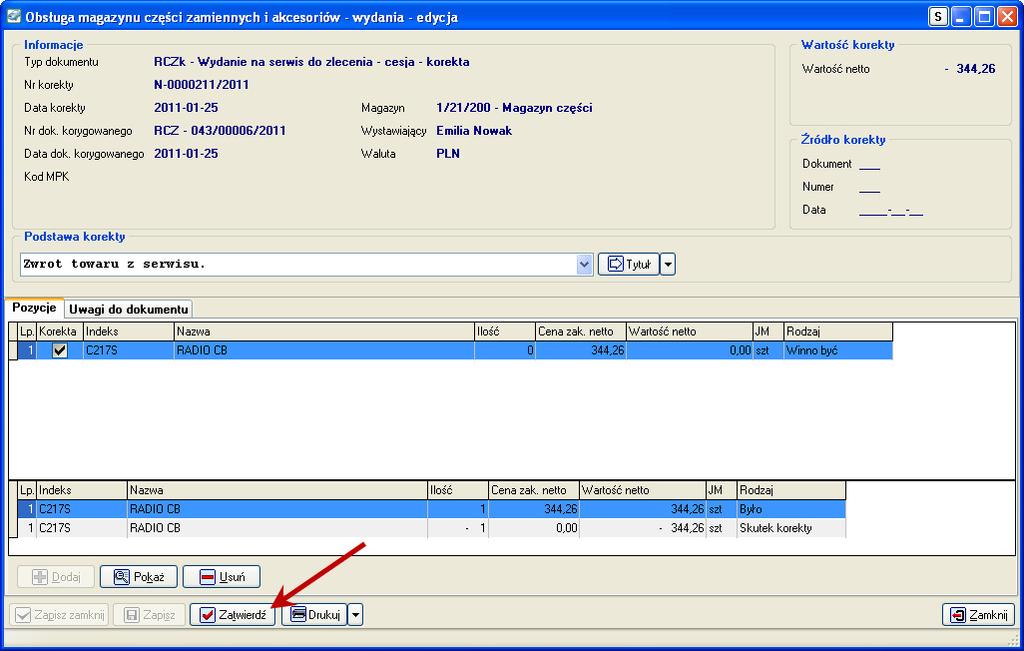Click JM column header in upper grid
The height and width of the screenshot is (651, 1024).
tap(768, 332)
